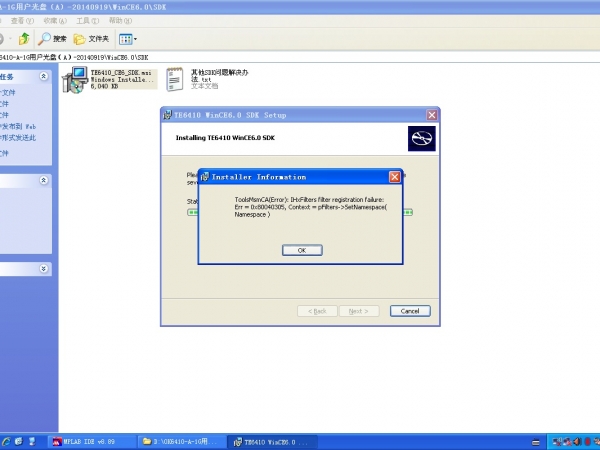Image resolution: width=600 pixels, height=450 pixels.
Task: Expand the bottom sidebar pane section
Action: click(44, 268)
